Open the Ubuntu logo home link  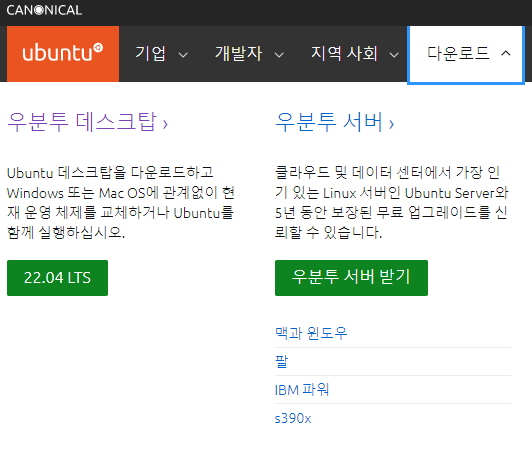point(63,54)
